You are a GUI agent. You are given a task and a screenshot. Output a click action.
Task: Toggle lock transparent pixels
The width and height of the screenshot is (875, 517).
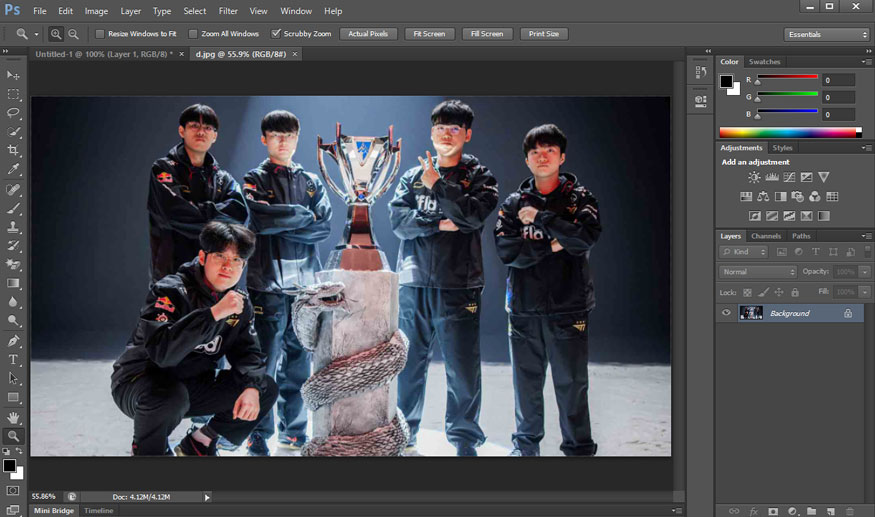(747, 292)
